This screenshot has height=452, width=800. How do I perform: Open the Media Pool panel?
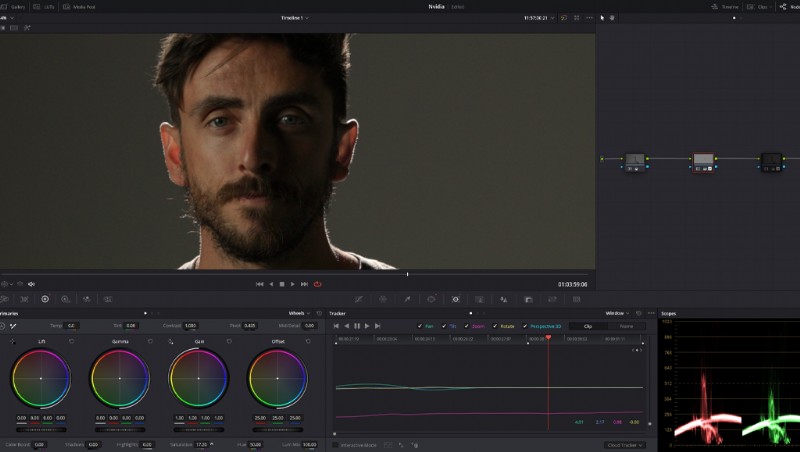point(79,7)
